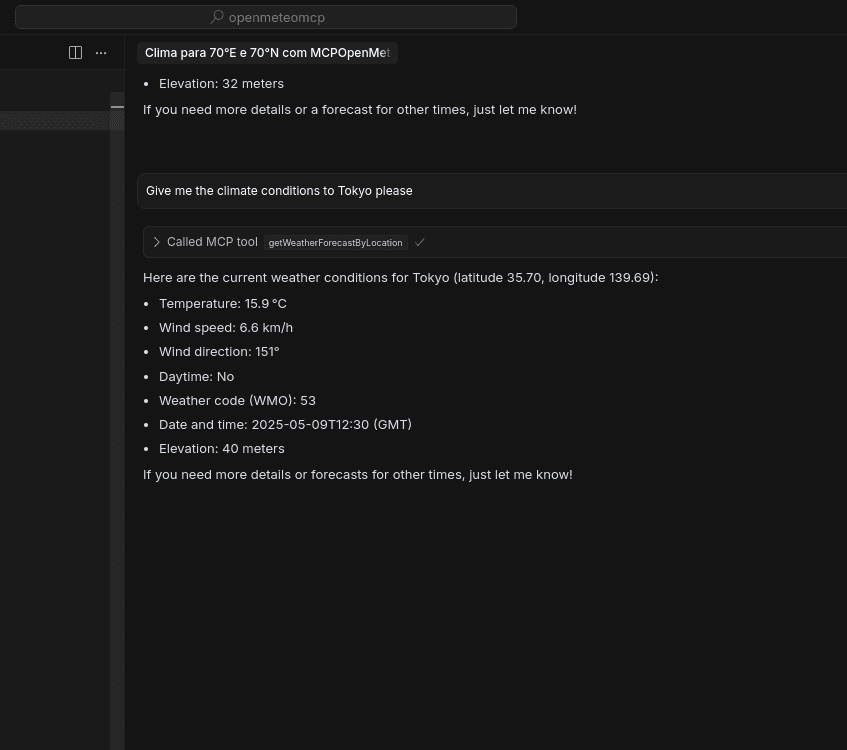Click the Wind speed: 6.6 km/h line
This screenshot has width=847, height=750.
point(226,328)
